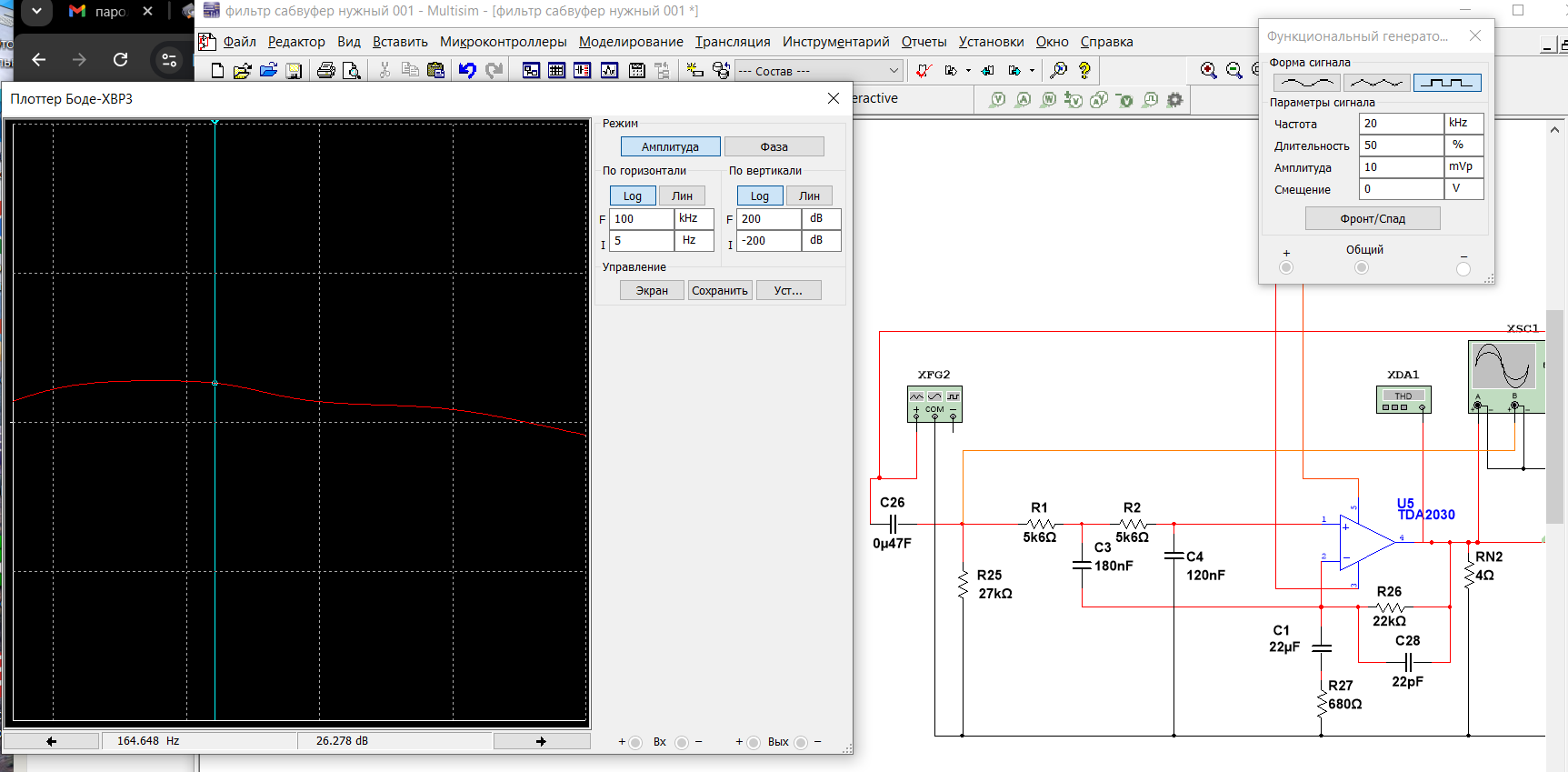
Task: Open the kHz unit selector for Частота
Action: click(1463, 123)
